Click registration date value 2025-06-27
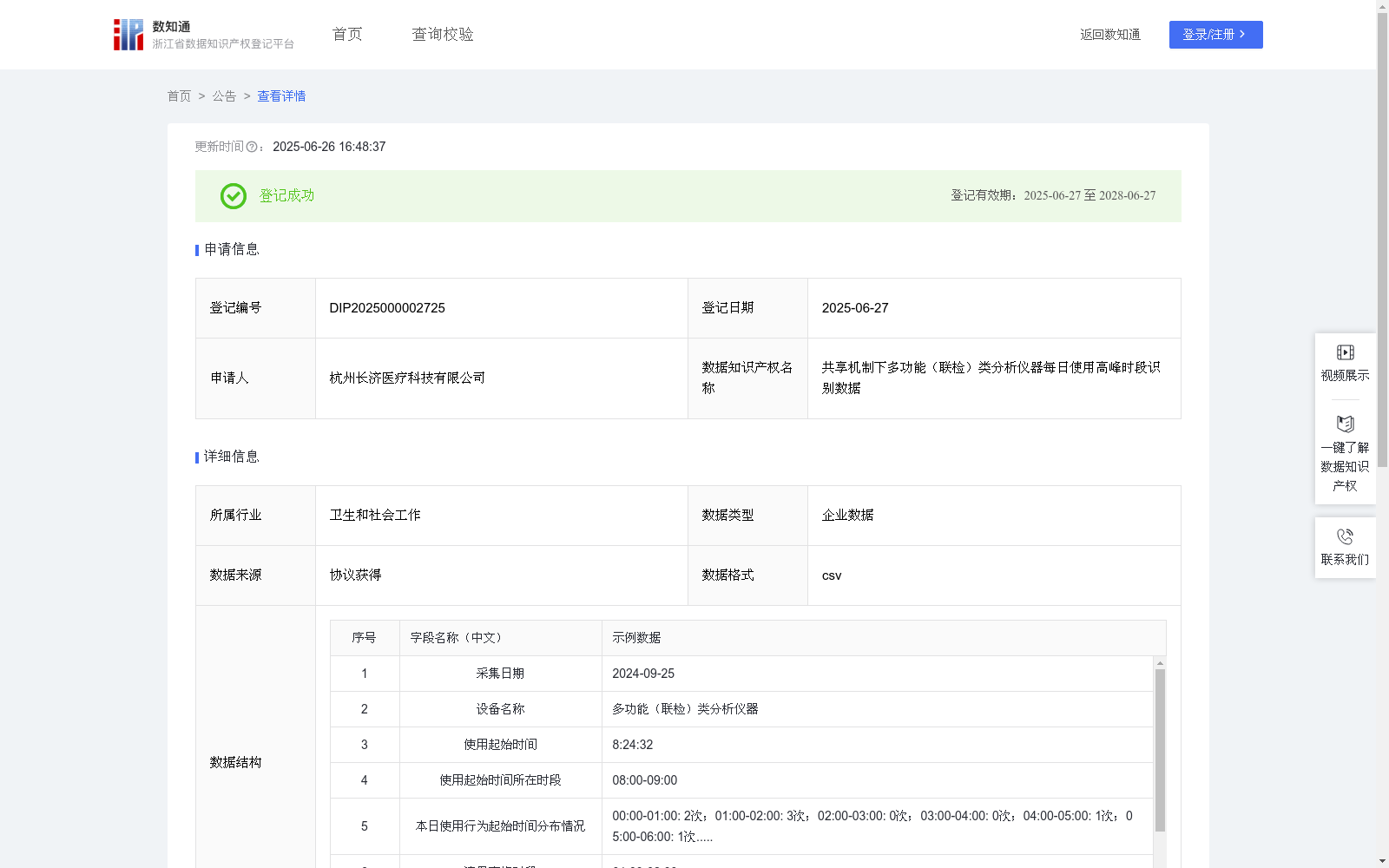This screenshot has width=1389, height=868. pyautogui.click(x=855, y=308)
